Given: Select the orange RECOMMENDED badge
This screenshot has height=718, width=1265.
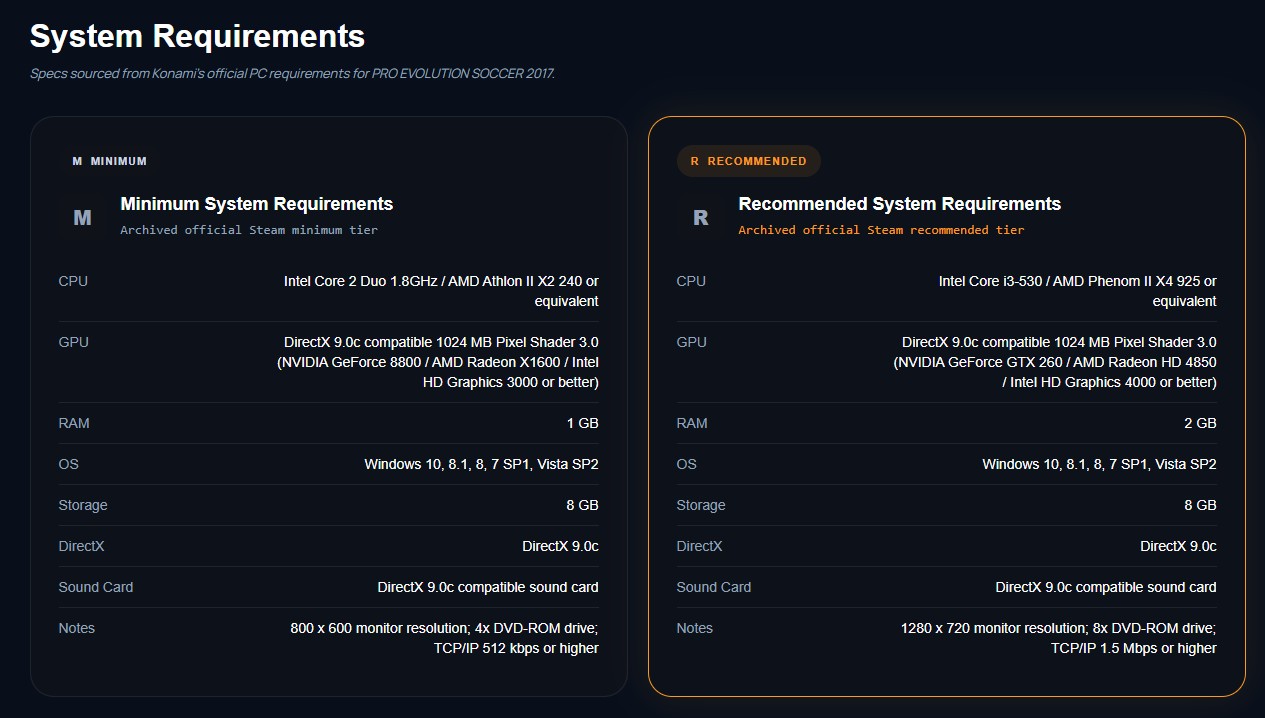Looking at the screenshot, I should tap(748, 161).
